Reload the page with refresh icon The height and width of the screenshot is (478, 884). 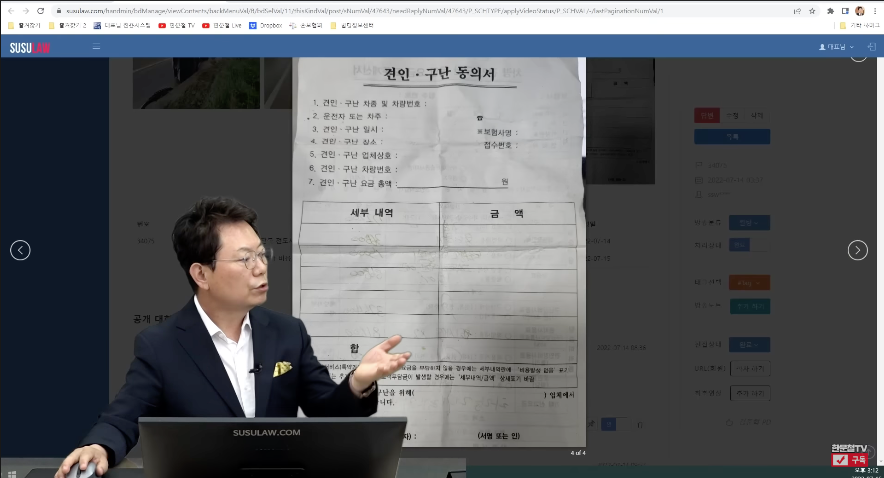click(x=41, y=11)
